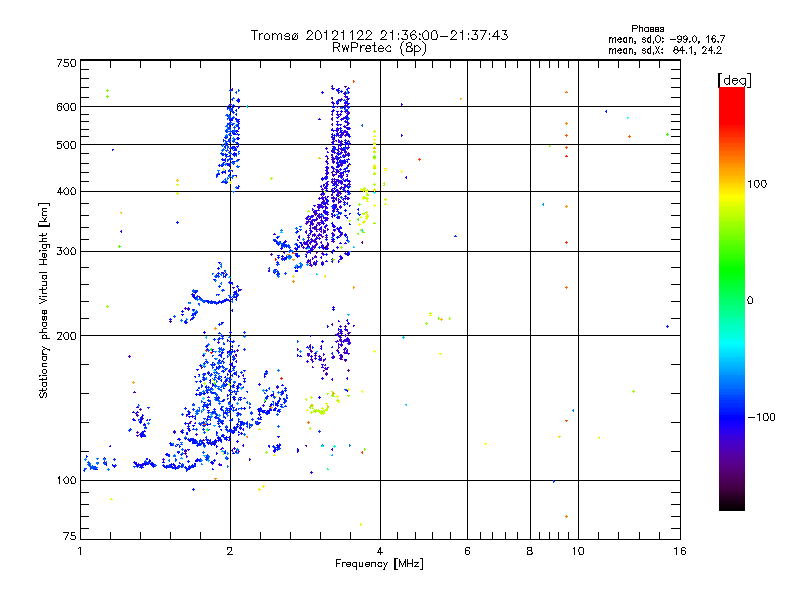Click the subtitle 'RwPretec (8p)'
Screen dimensions: 800x600
pyautogui.click(x=379, y=48)
